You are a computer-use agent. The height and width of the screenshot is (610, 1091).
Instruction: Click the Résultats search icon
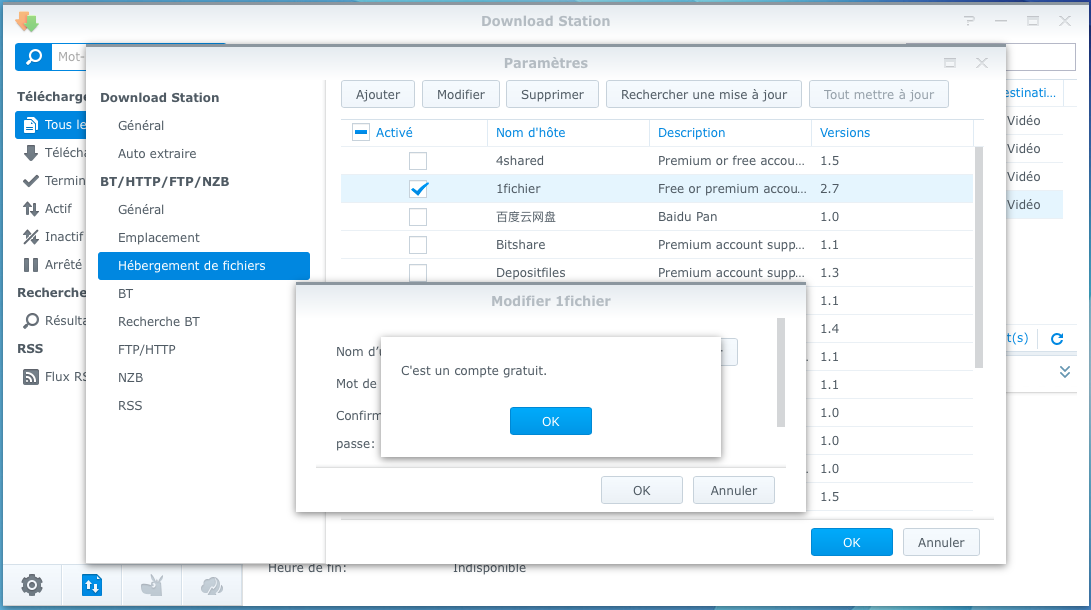point(31,321)
